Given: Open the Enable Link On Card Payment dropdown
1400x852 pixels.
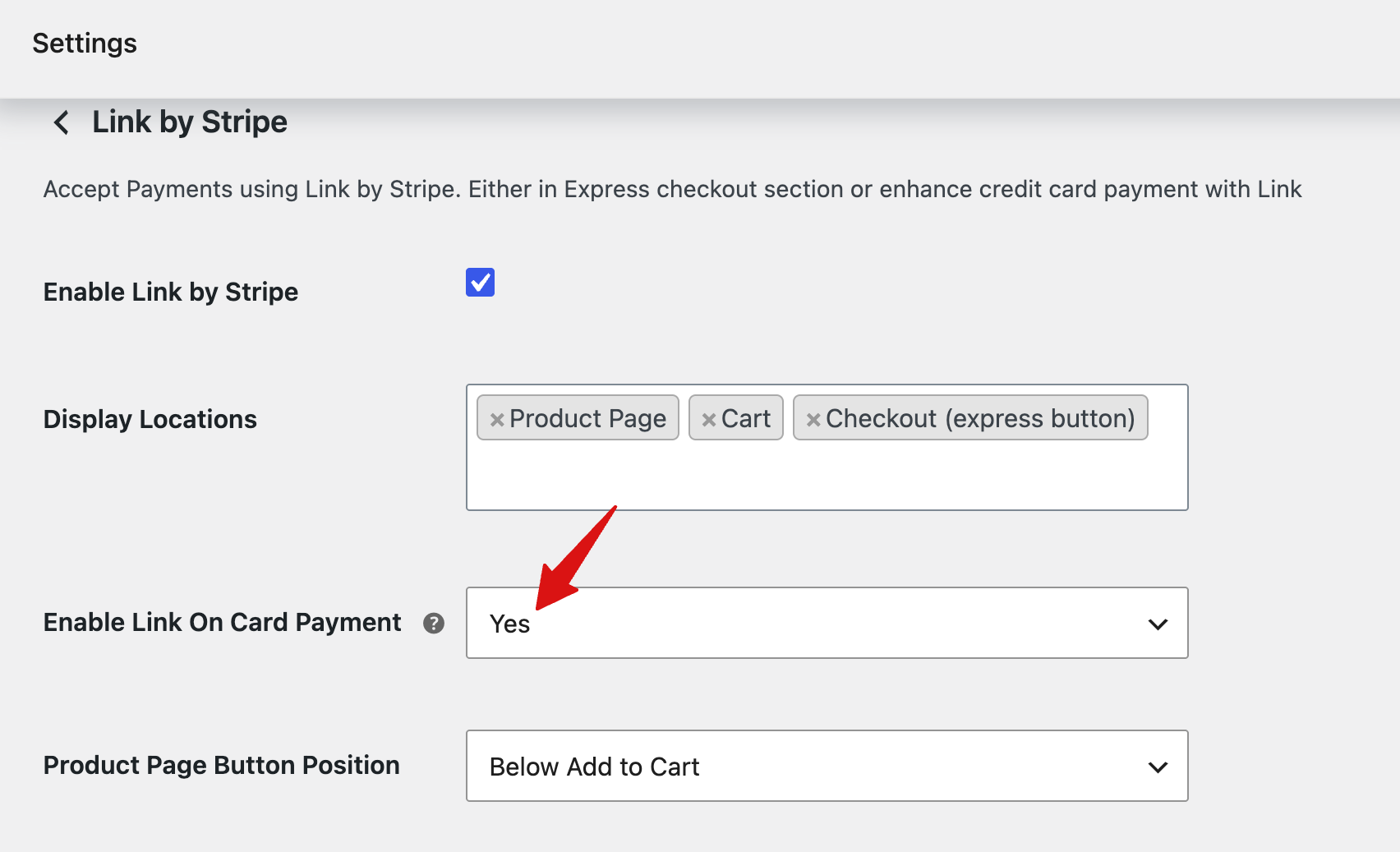Looking at the screenshot, I should [x=827, y=623].
